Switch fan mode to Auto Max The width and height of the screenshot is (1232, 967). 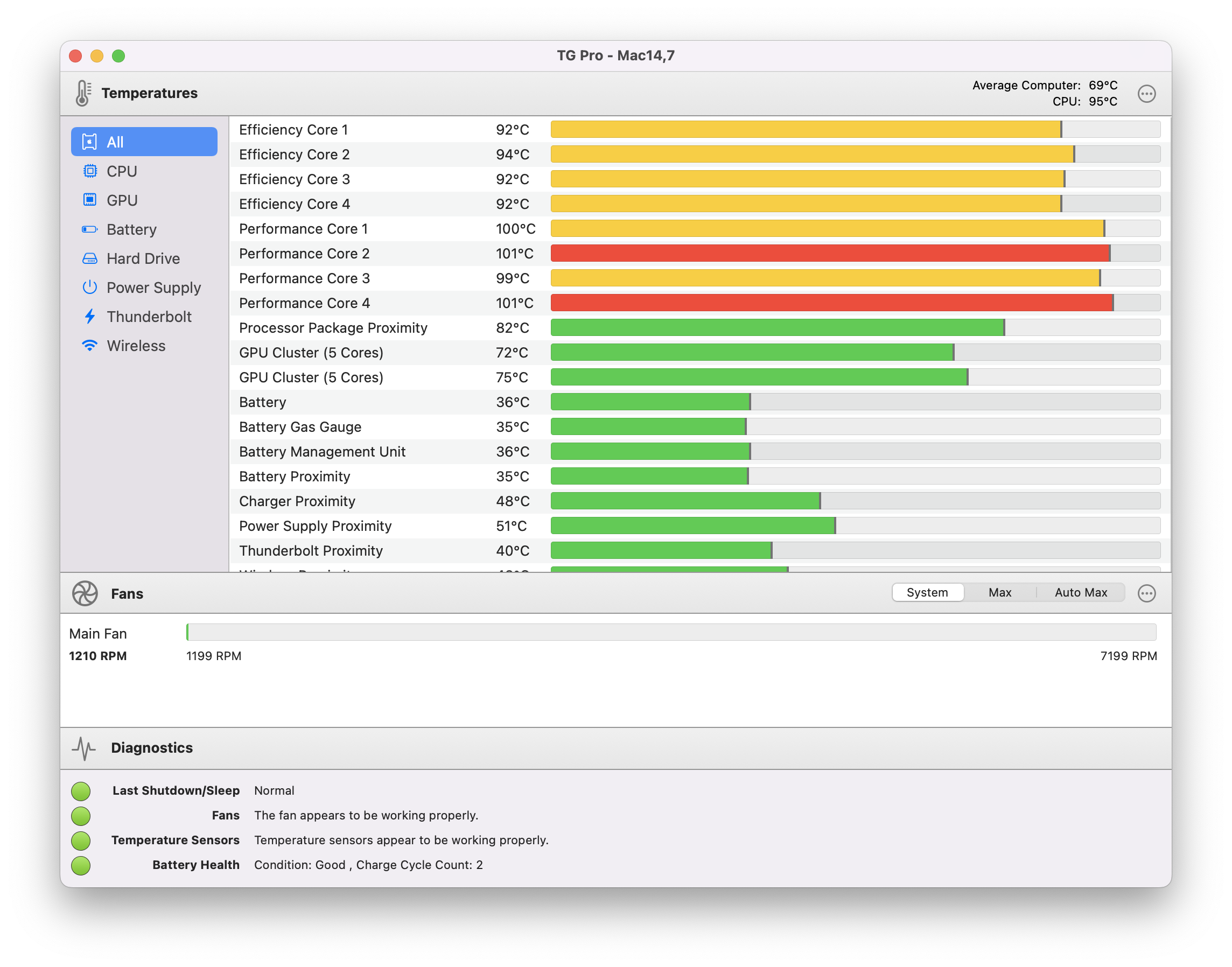(1080, 592)
